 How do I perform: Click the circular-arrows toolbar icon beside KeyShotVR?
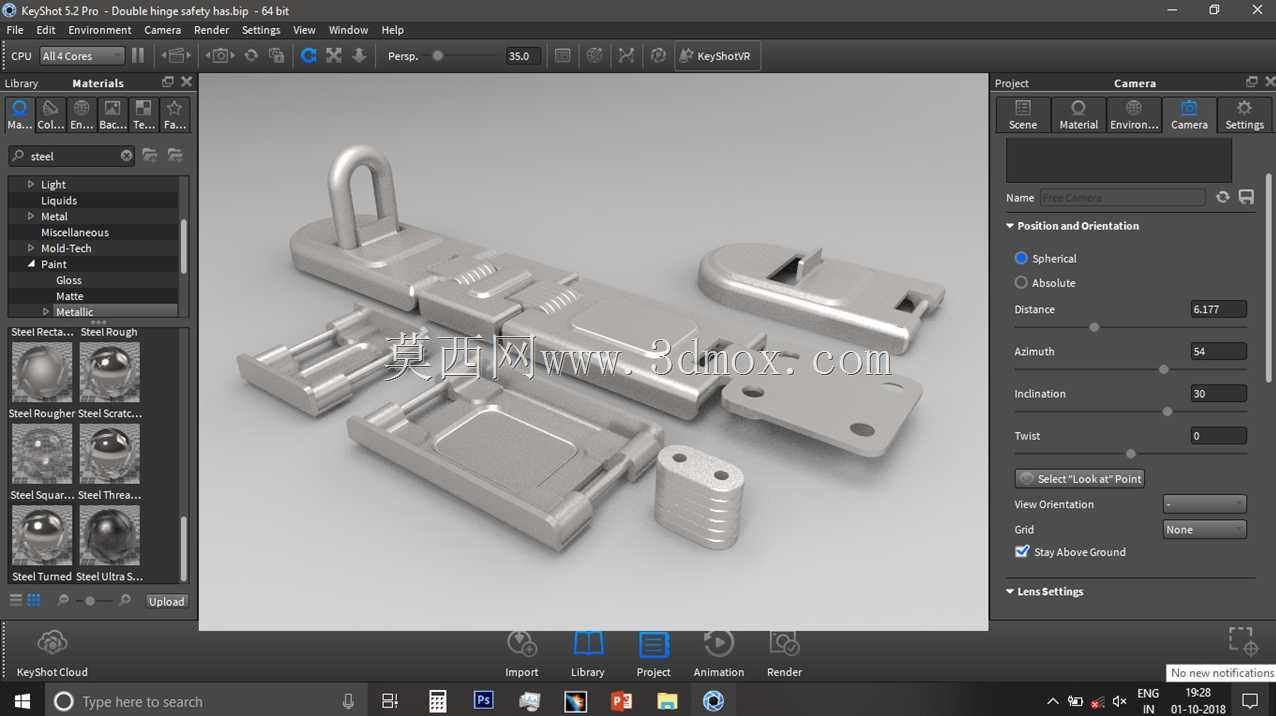pyautogui.click(x=658, y=56)
